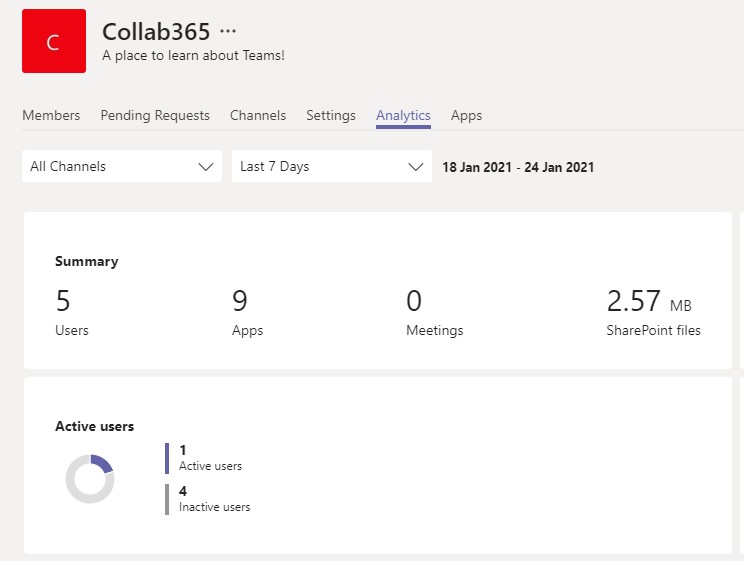Click the date range 18 Jan 2021 text
This screenshot has height=561, width=744.
click(x=477, y=167)
